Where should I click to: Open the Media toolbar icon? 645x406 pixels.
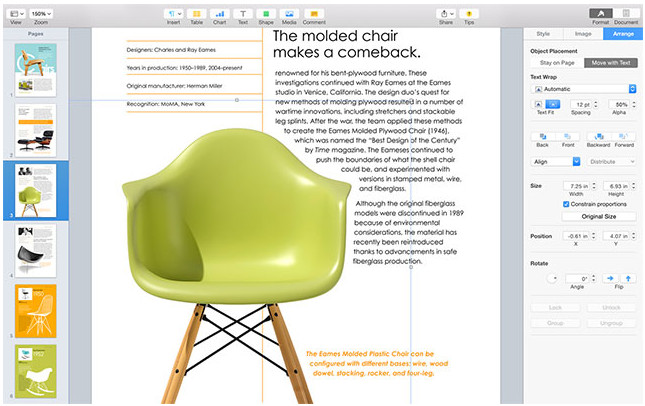pos(289,14)
